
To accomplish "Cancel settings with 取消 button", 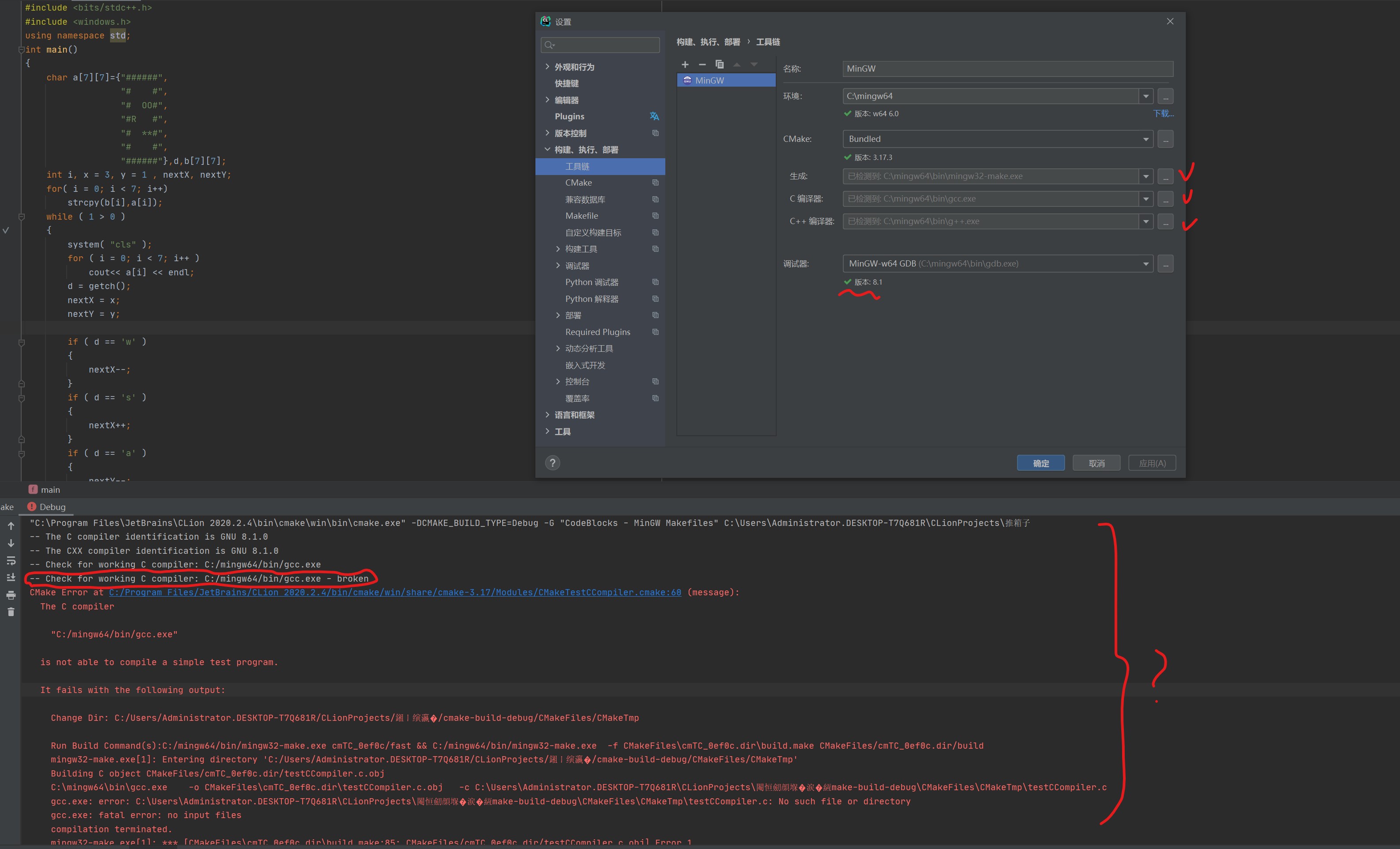I will [x=1096, y=463].
